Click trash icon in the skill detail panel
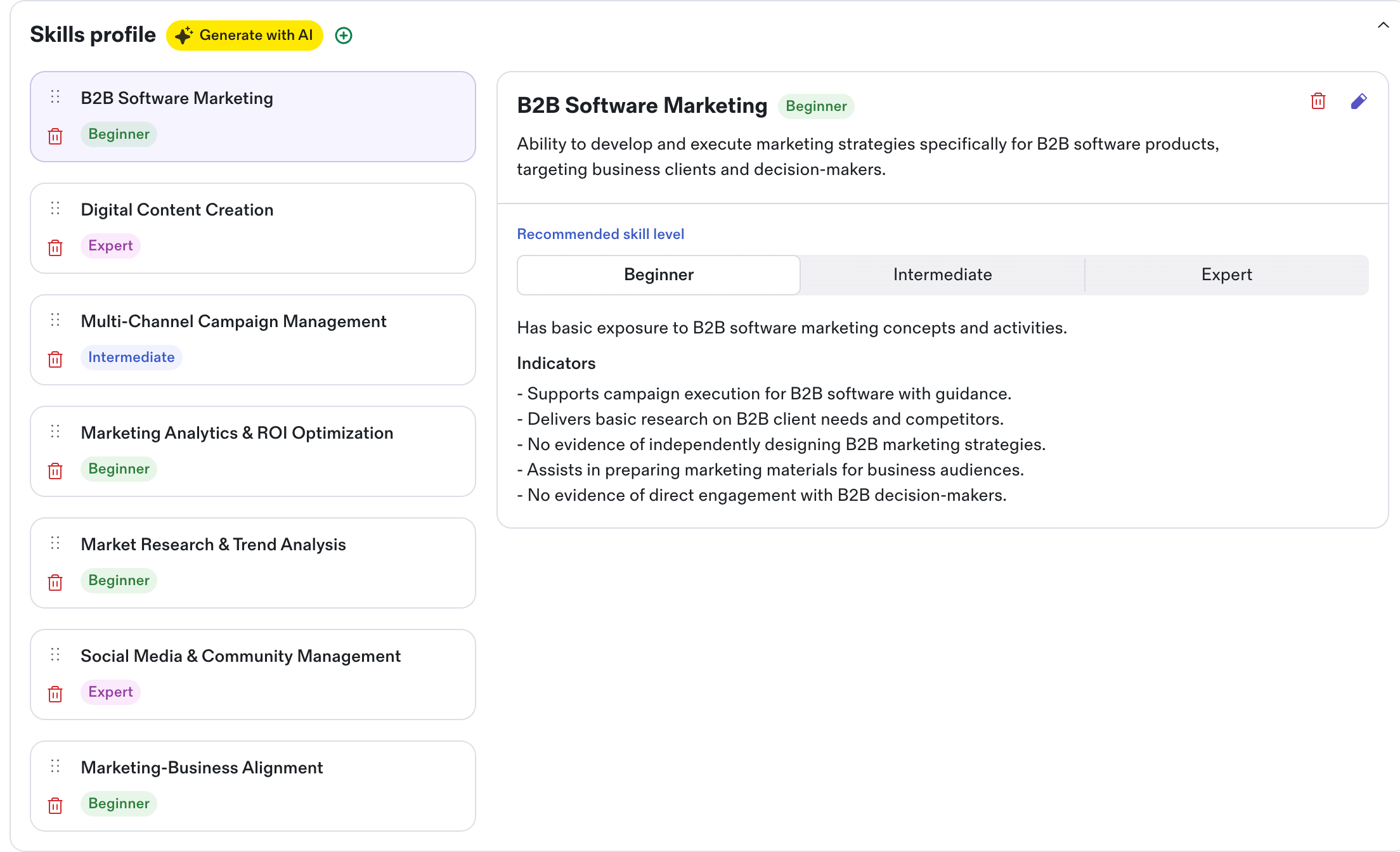The image size is (1400, 852). pyautogui.click(x=1318, y=101)
